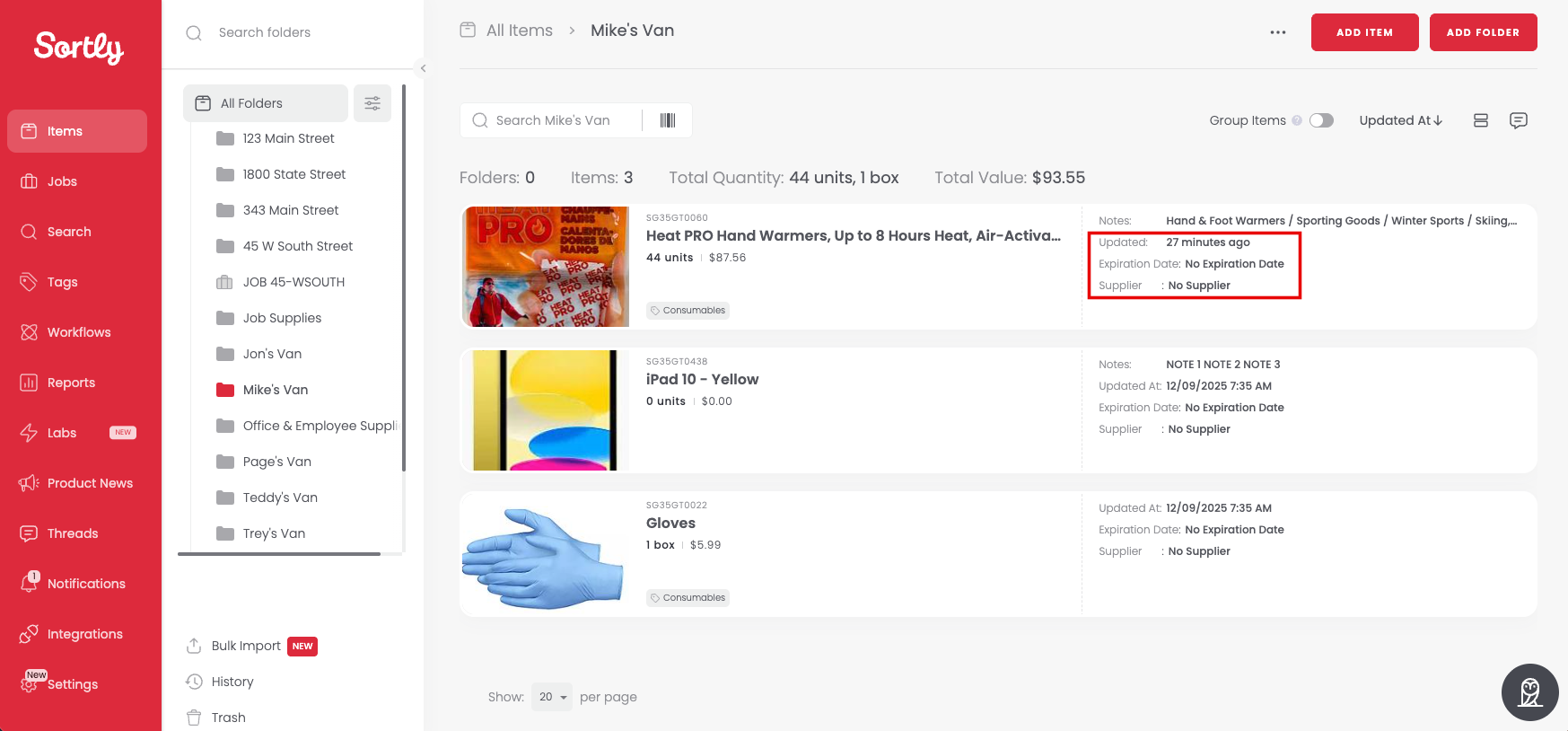Open Workflows in the sidebar
Viewport: 1568px width, 731px height.
77,332
